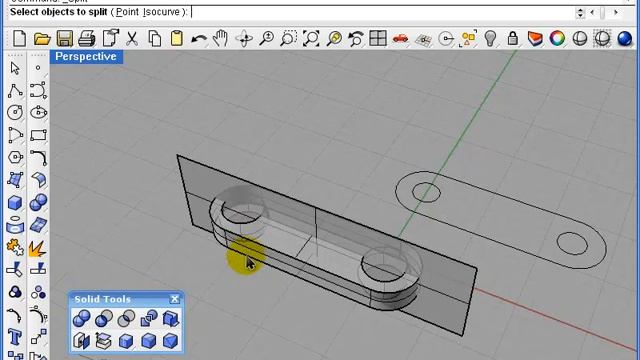Click the command area left scroll arrow

(x=592, y=13)
